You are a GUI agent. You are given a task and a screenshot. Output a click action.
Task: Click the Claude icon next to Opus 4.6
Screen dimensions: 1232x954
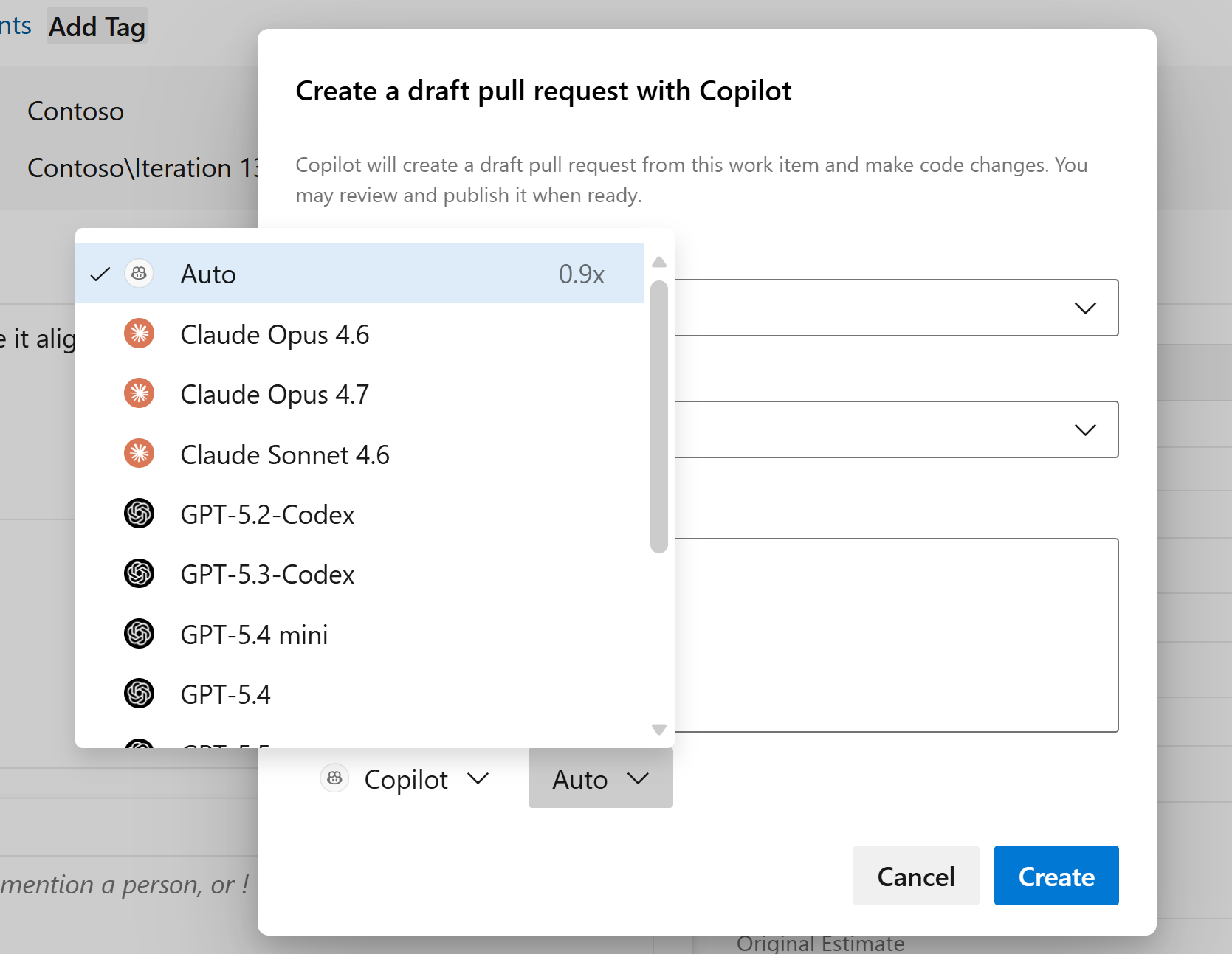pos(139,333)
